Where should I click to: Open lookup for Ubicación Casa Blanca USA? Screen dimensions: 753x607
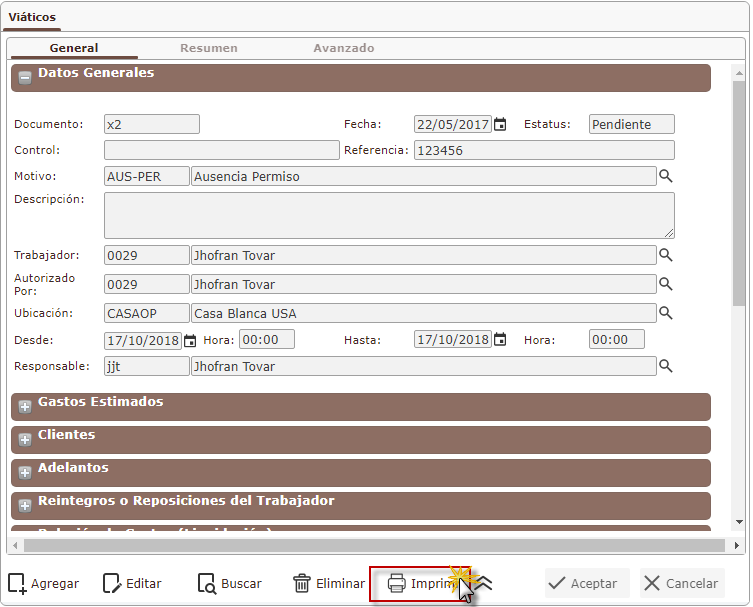tap(665, 313)
